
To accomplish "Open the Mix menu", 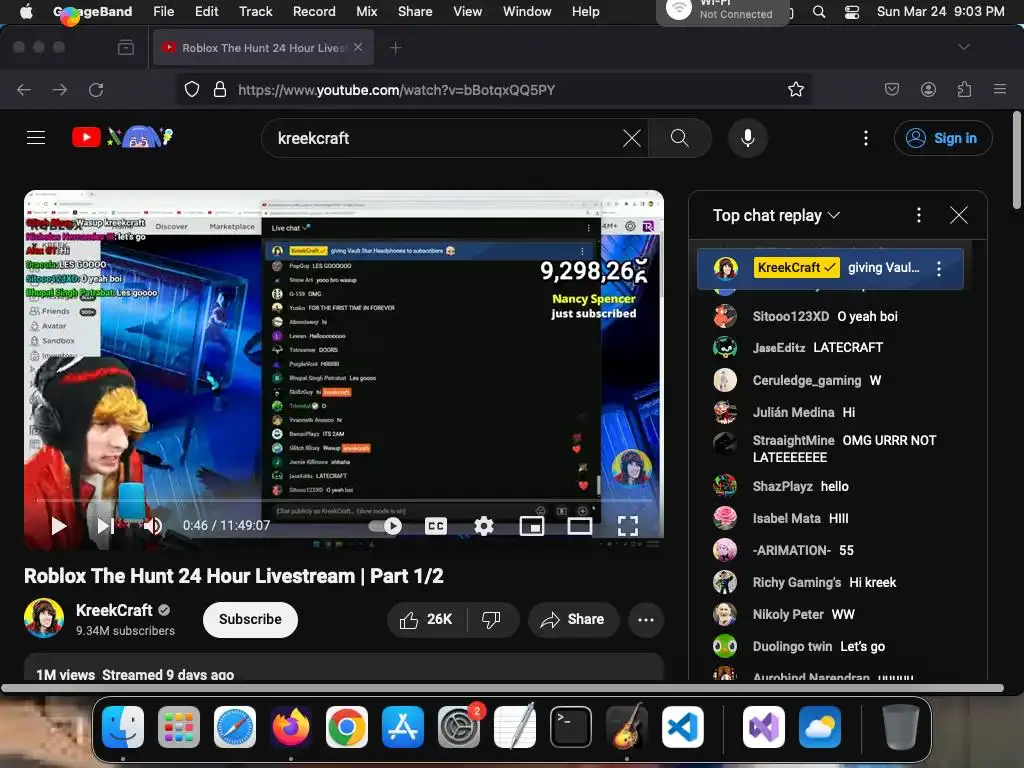I will point(366,11).
